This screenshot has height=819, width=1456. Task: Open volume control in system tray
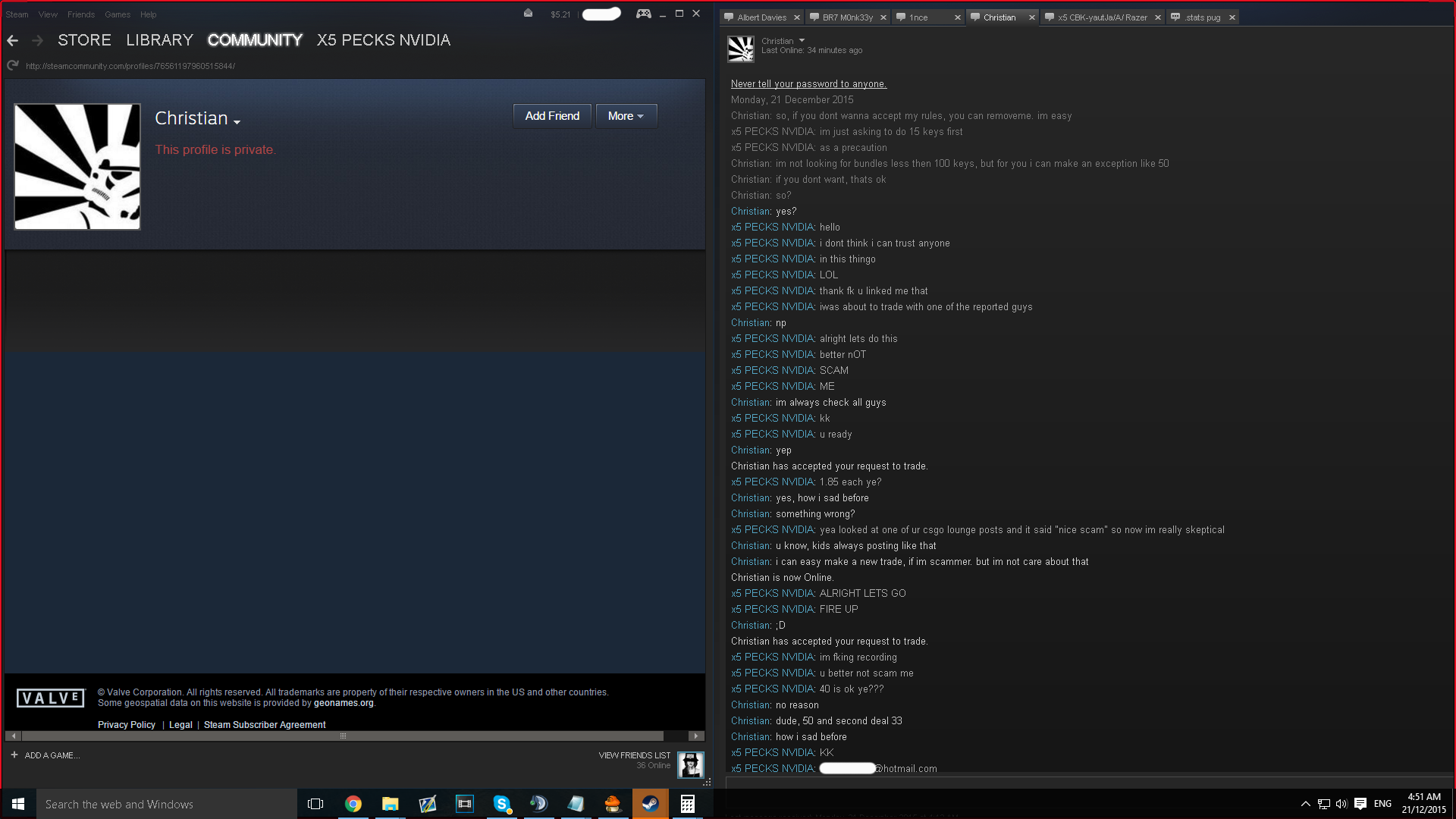[1341, 804]
